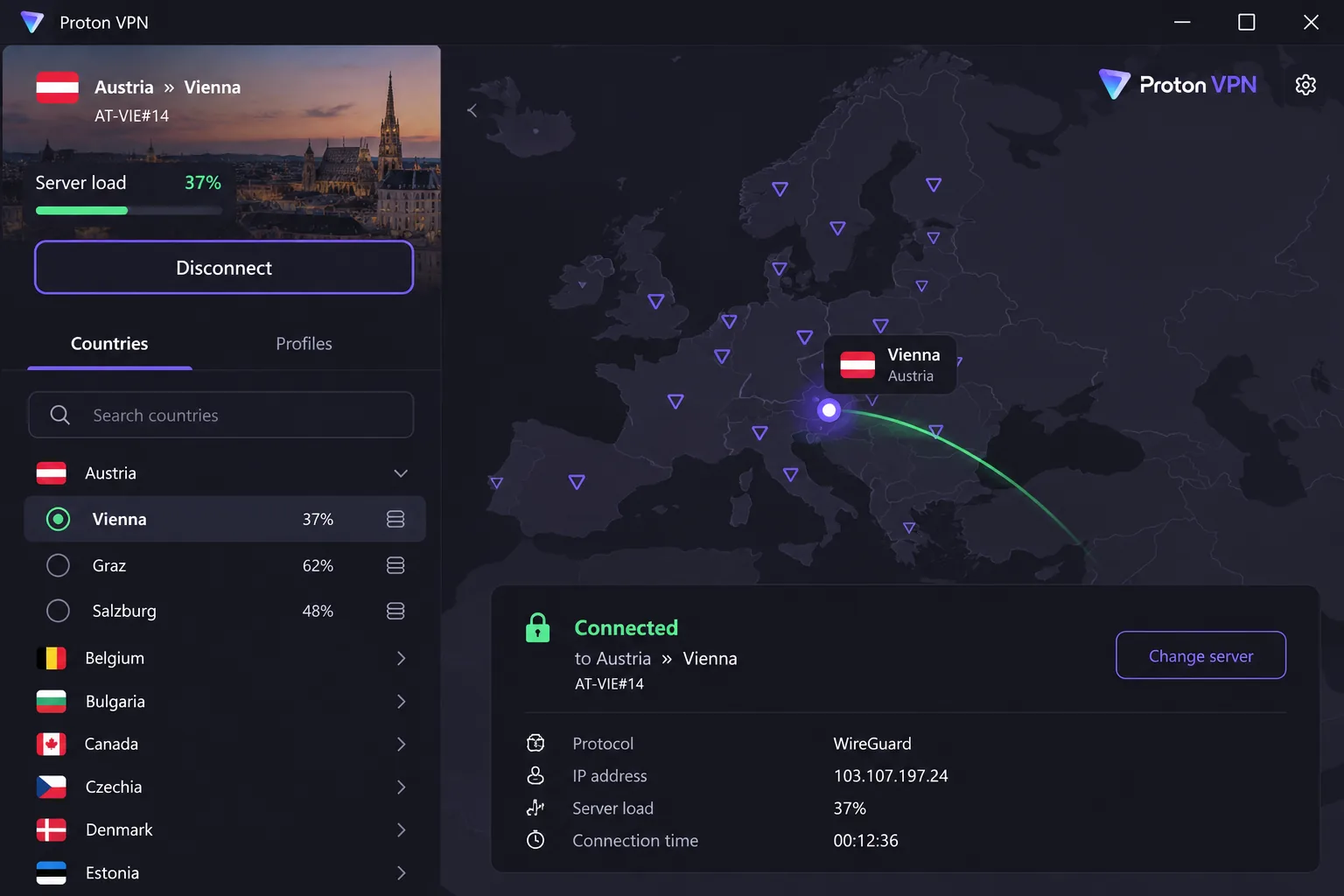Switch to Countries tab
The height and width of the screenshot is (896, 1344).
coord(109,344)
